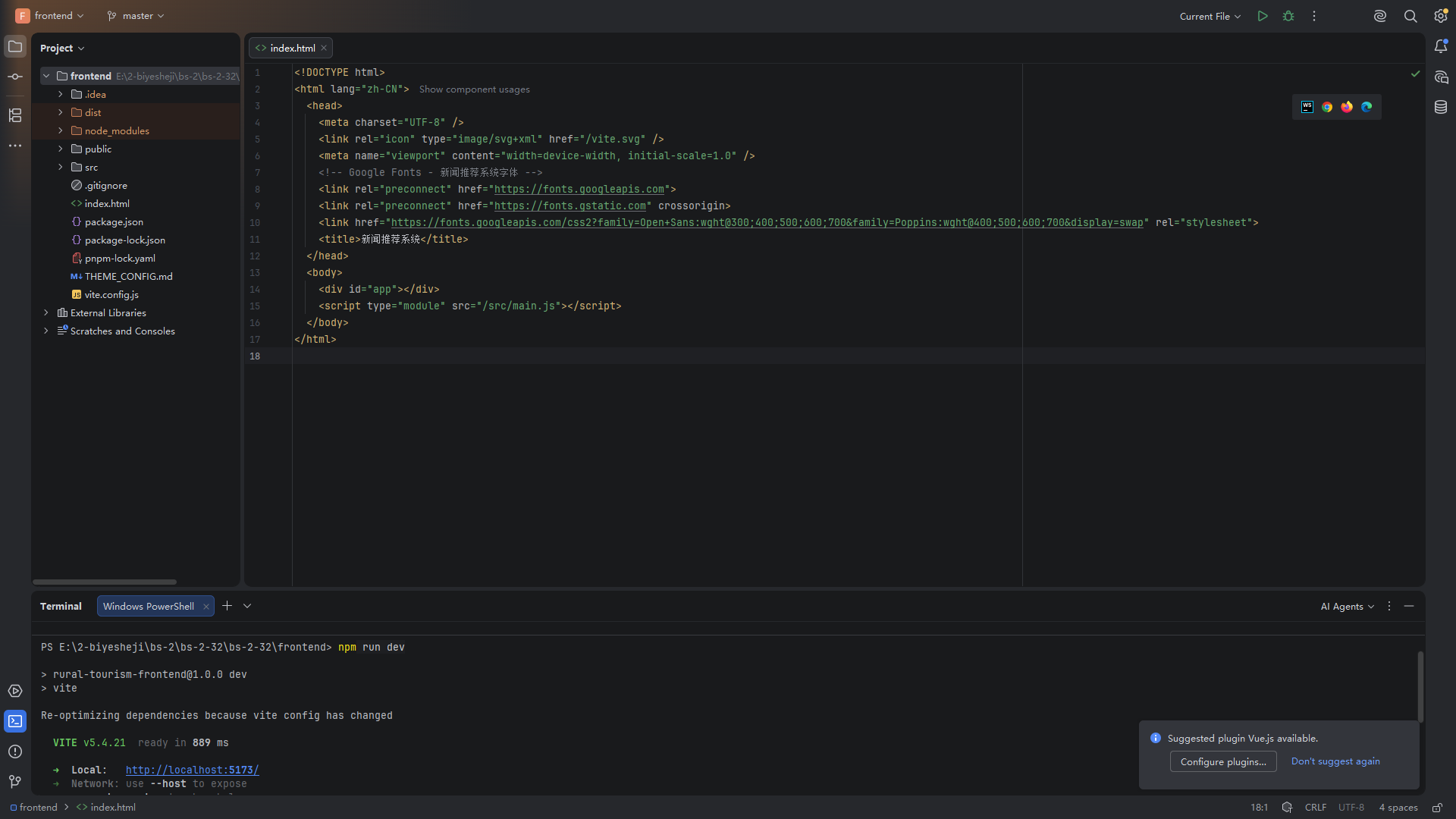Open the master branch dropdown

[x=136, y=16]
